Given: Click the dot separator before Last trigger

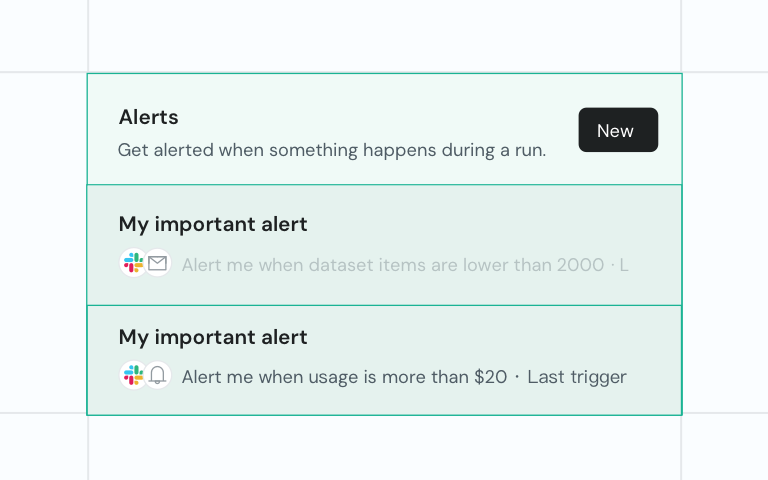Looking at the screenshot, I should [517, 377].
